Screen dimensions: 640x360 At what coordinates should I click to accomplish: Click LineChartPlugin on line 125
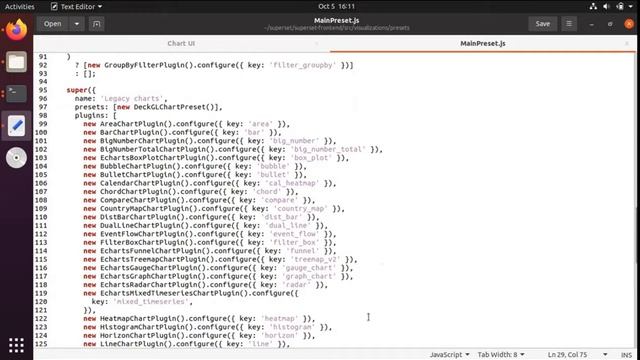(131, 344)
